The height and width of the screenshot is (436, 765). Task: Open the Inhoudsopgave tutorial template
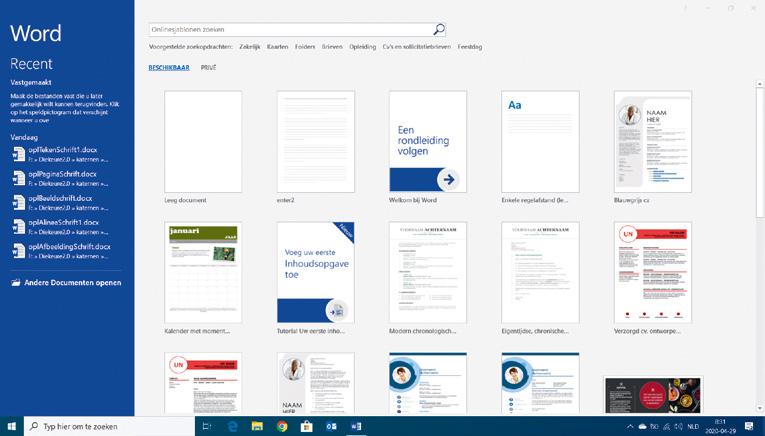(x=316, y=272)
